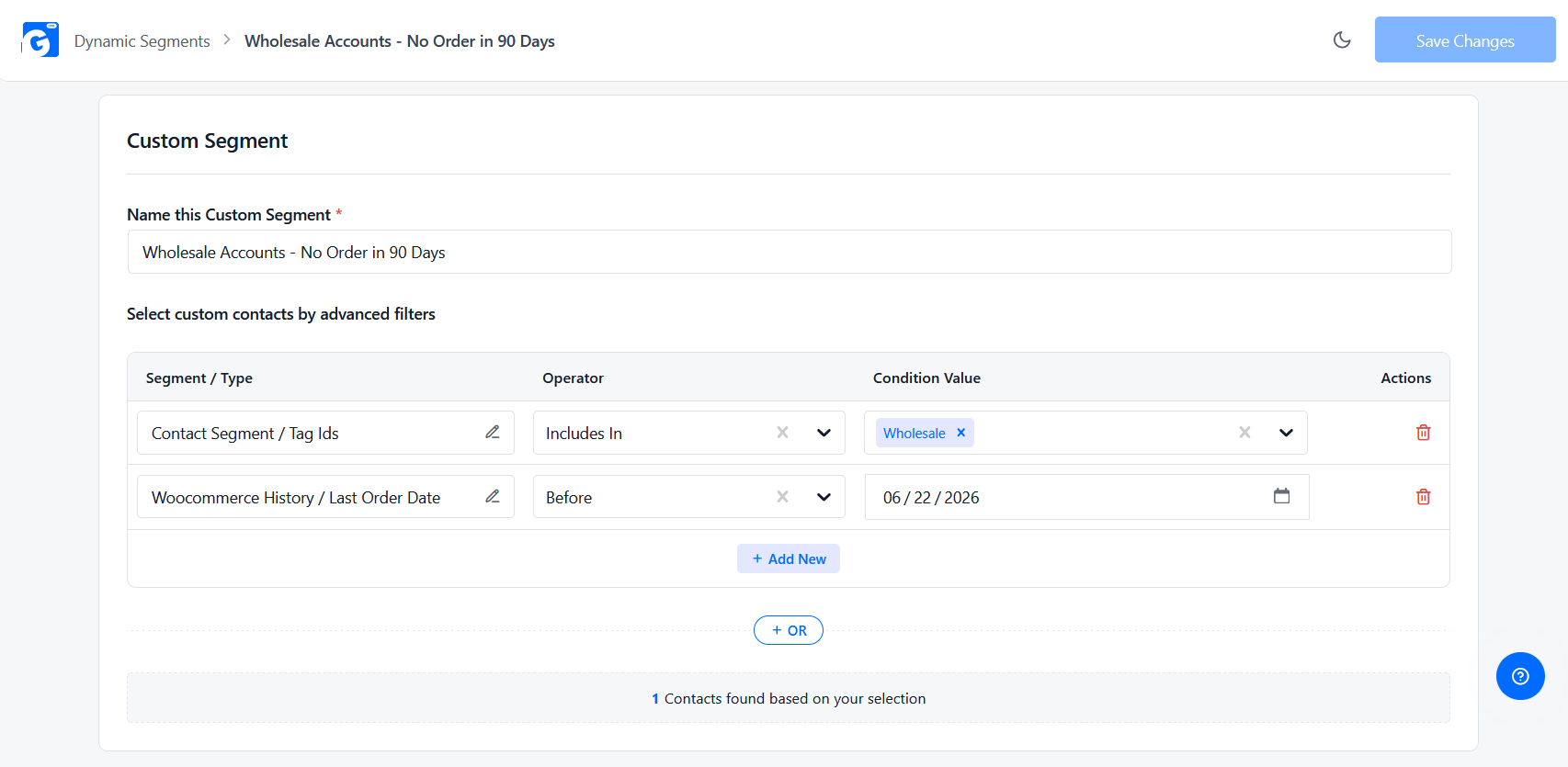Click the custom segment name field

point(790,252)
